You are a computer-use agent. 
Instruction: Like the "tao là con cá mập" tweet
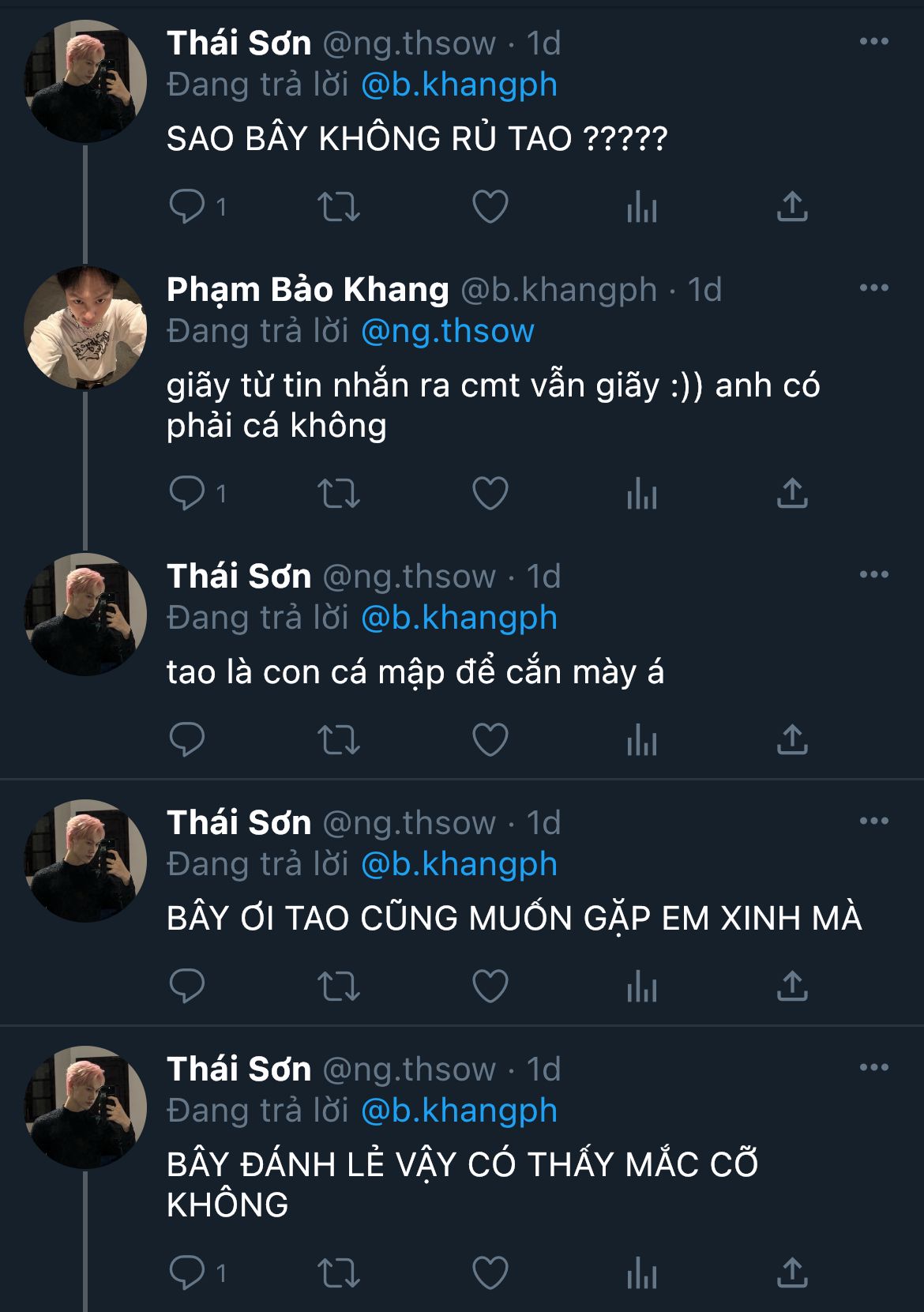pos(490,740)
